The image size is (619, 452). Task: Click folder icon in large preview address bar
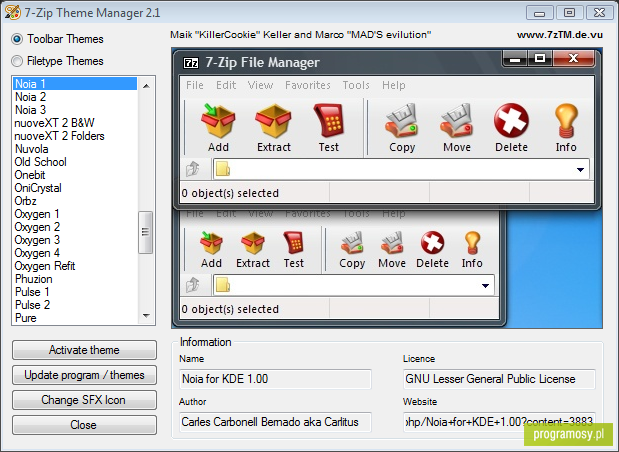(223, 169)
